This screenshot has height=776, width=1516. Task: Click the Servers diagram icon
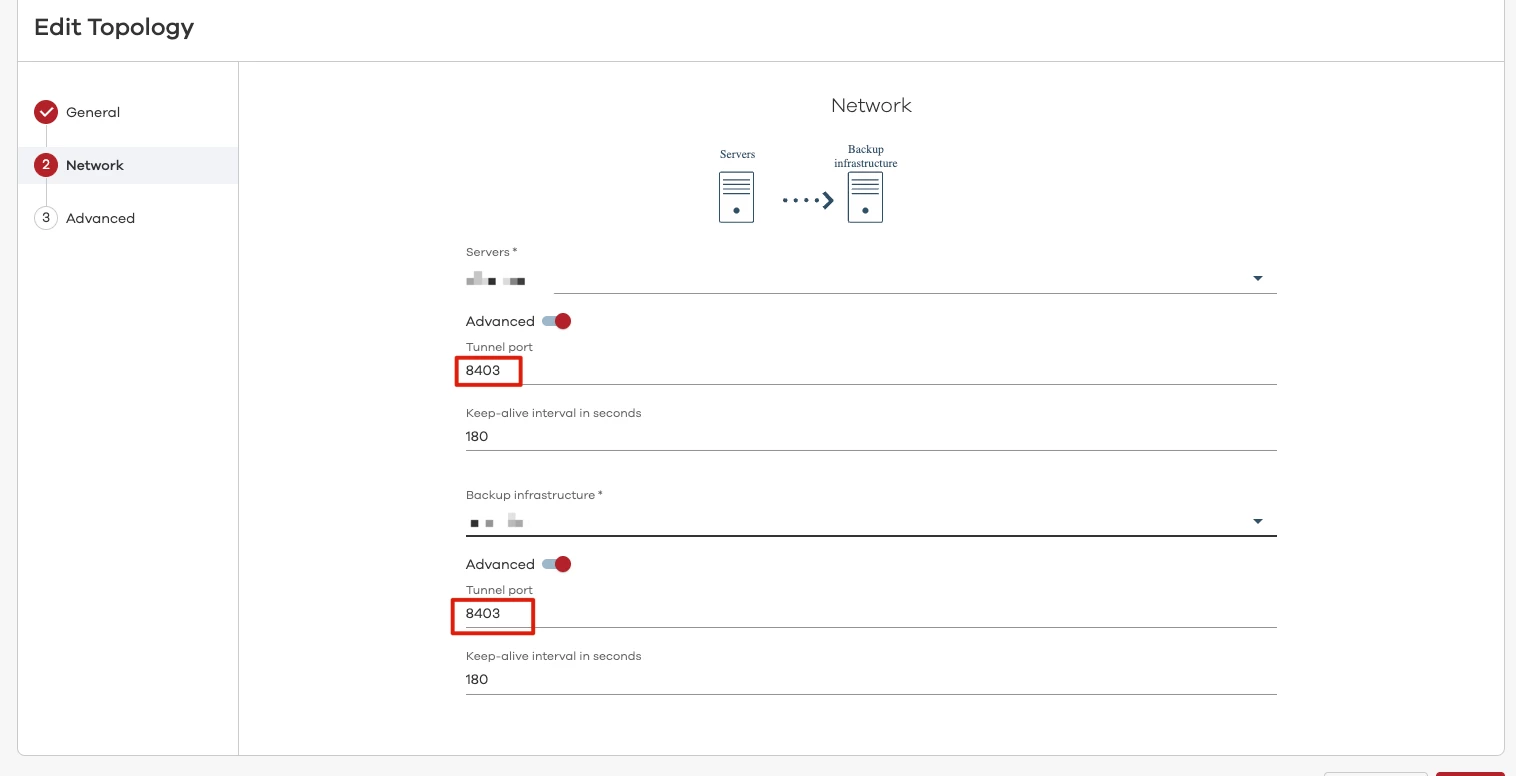736,196
